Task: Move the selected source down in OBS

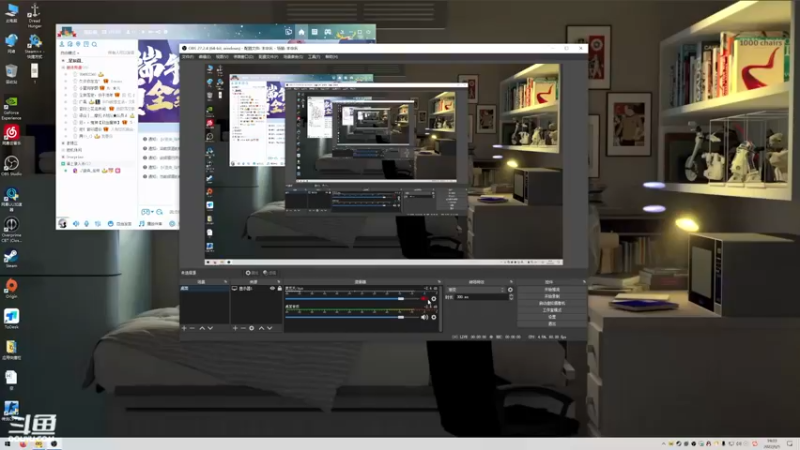Action: point(269,328)
